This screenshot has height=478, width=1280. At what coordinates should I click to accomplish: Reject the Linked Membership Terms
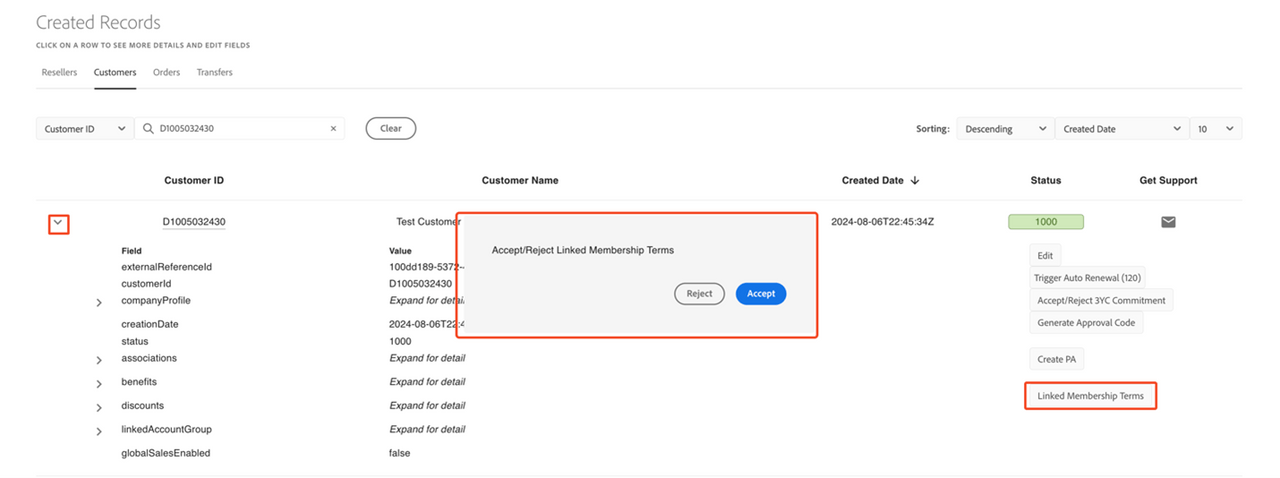tap(699, 294)
